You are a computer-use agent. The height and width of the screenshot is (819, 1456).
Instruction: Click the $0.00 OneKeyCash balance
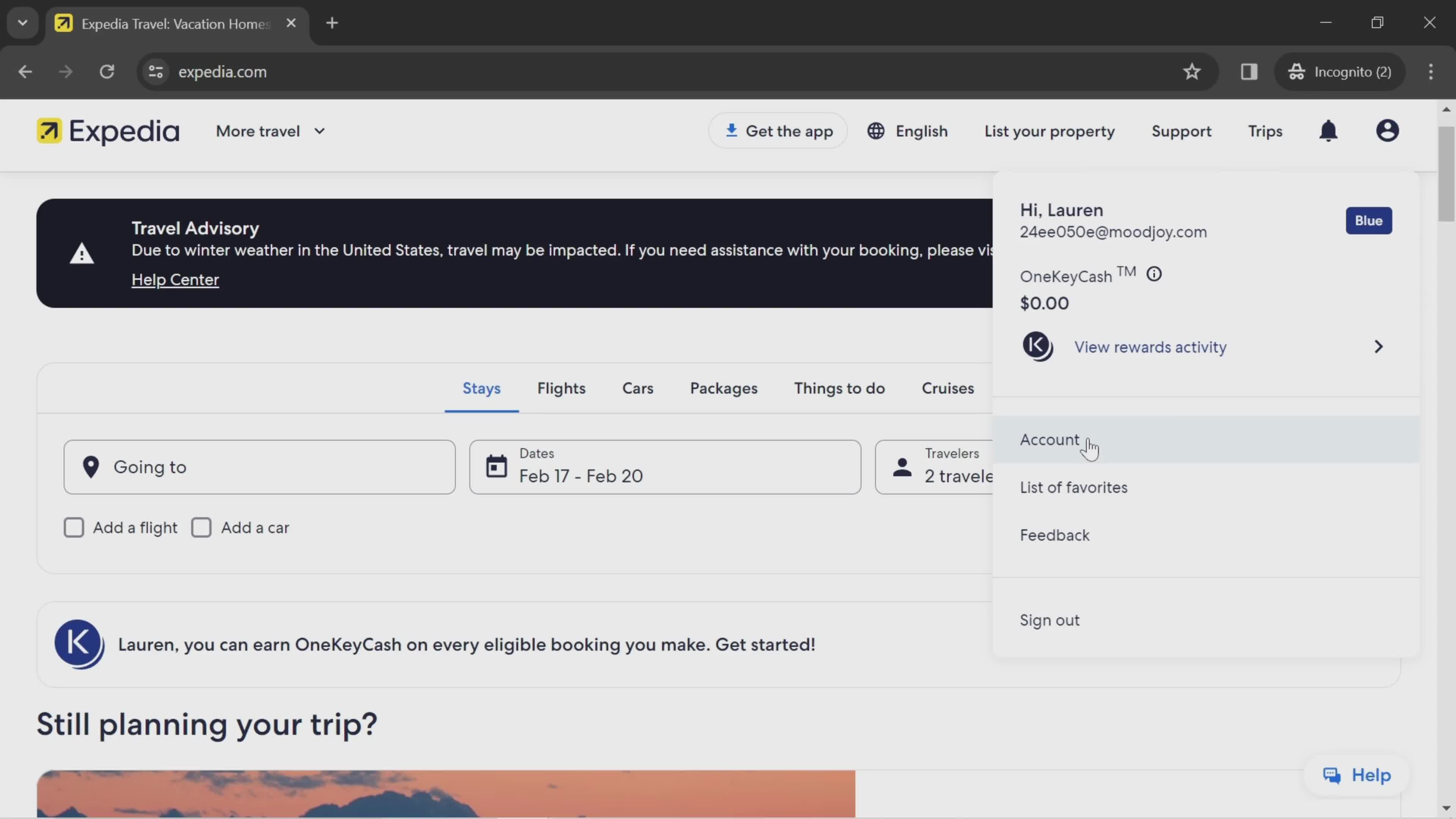tap(1044, 303)
